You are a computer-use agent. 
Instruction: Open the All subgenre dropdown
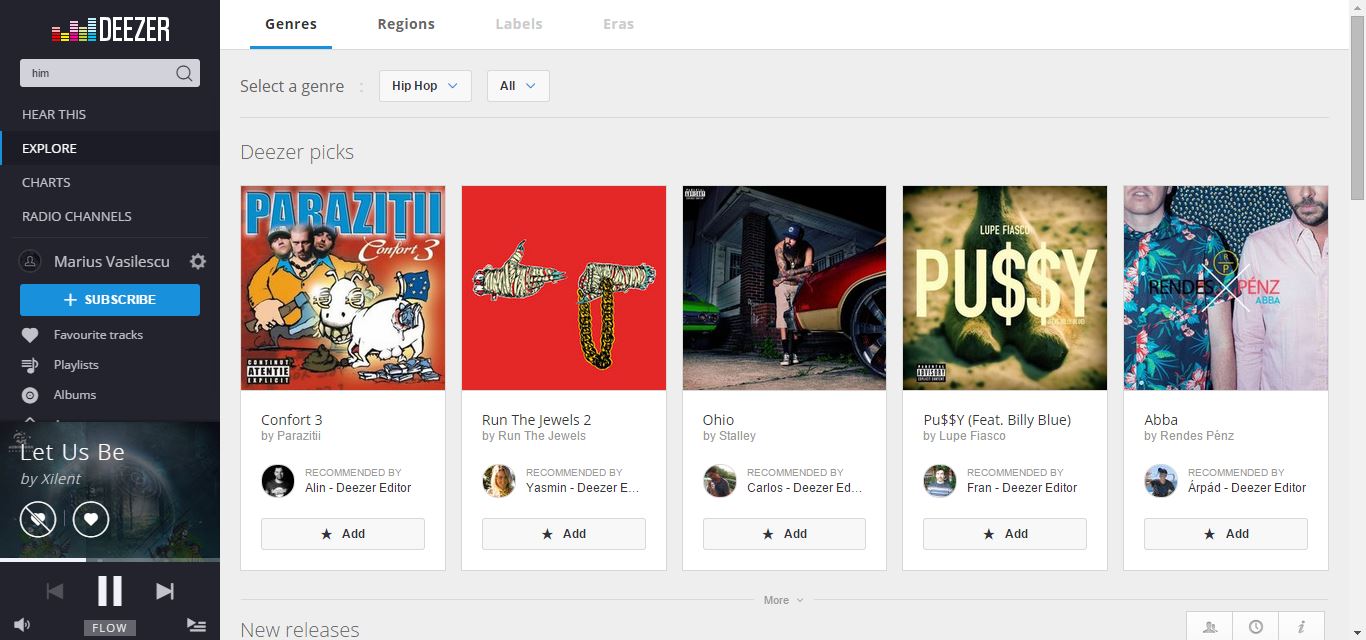pos(518,86)
